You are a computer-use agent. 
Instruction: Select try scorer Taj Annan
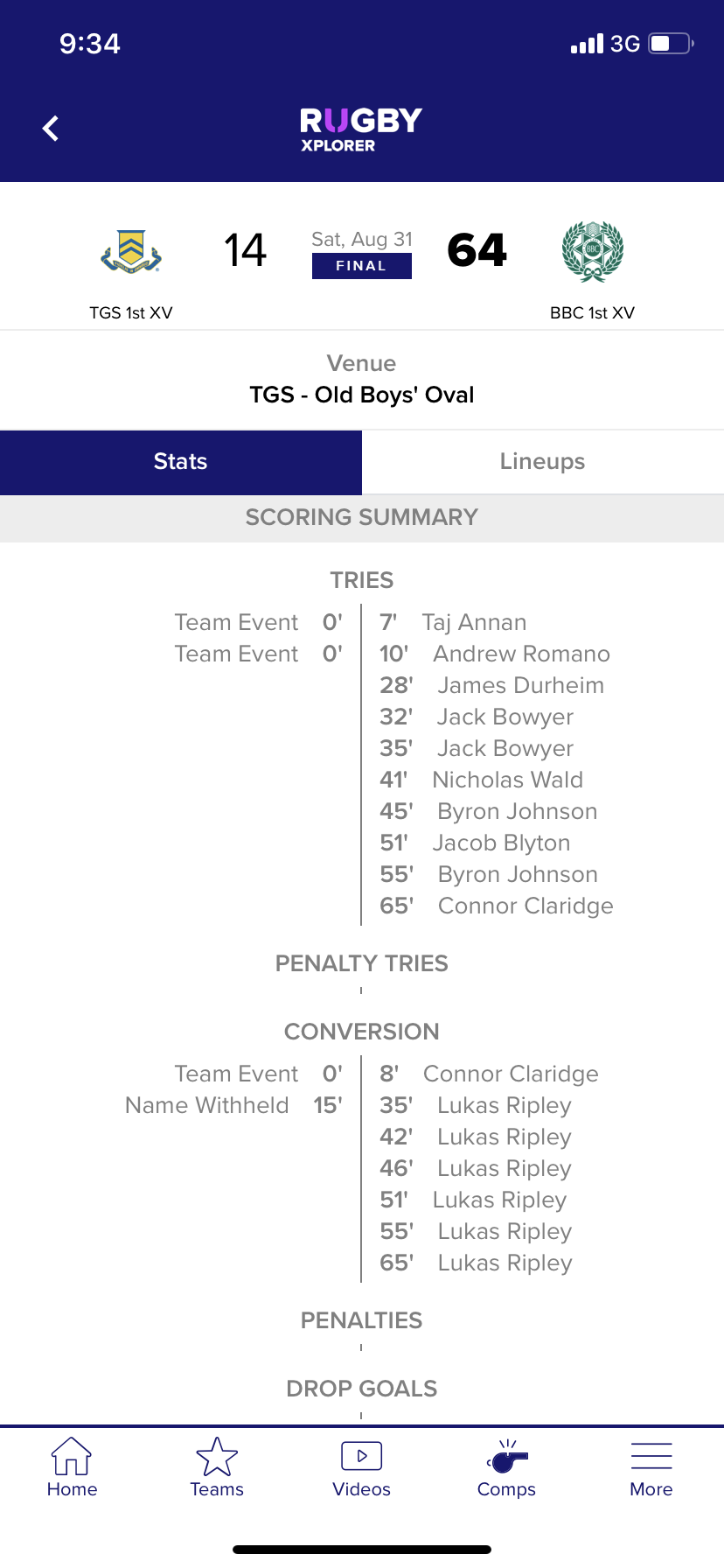[474, 622]
